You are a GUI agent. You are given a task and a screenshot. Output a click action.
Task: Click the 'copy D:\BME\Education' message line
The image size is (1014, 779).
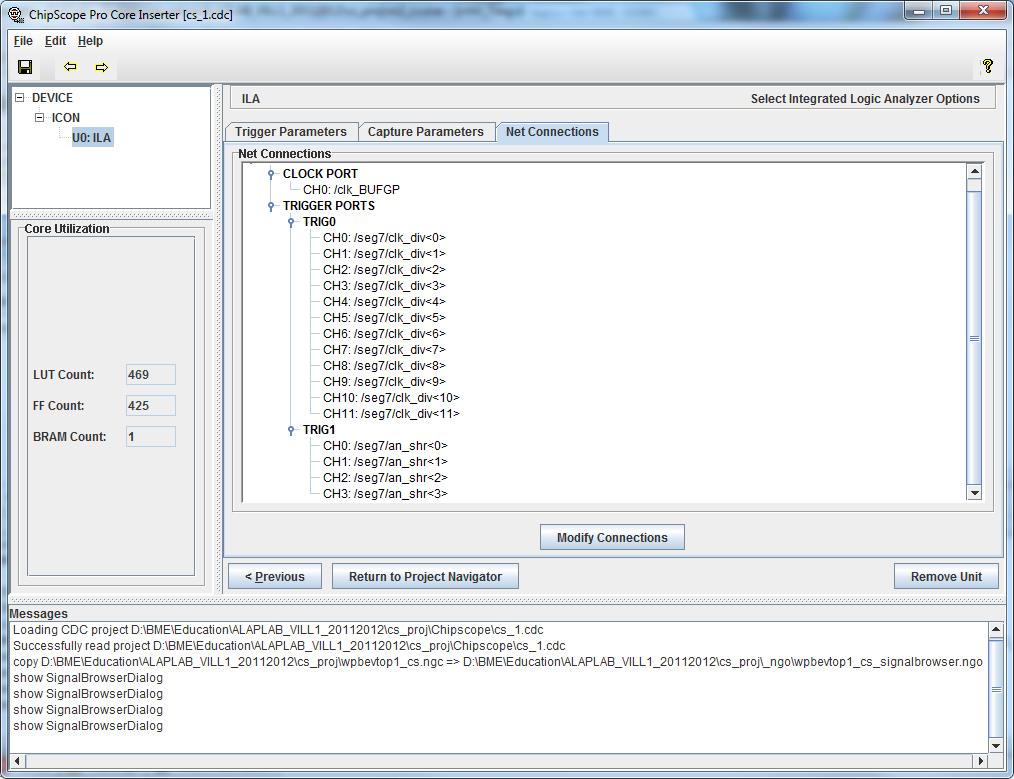[498, 661]
